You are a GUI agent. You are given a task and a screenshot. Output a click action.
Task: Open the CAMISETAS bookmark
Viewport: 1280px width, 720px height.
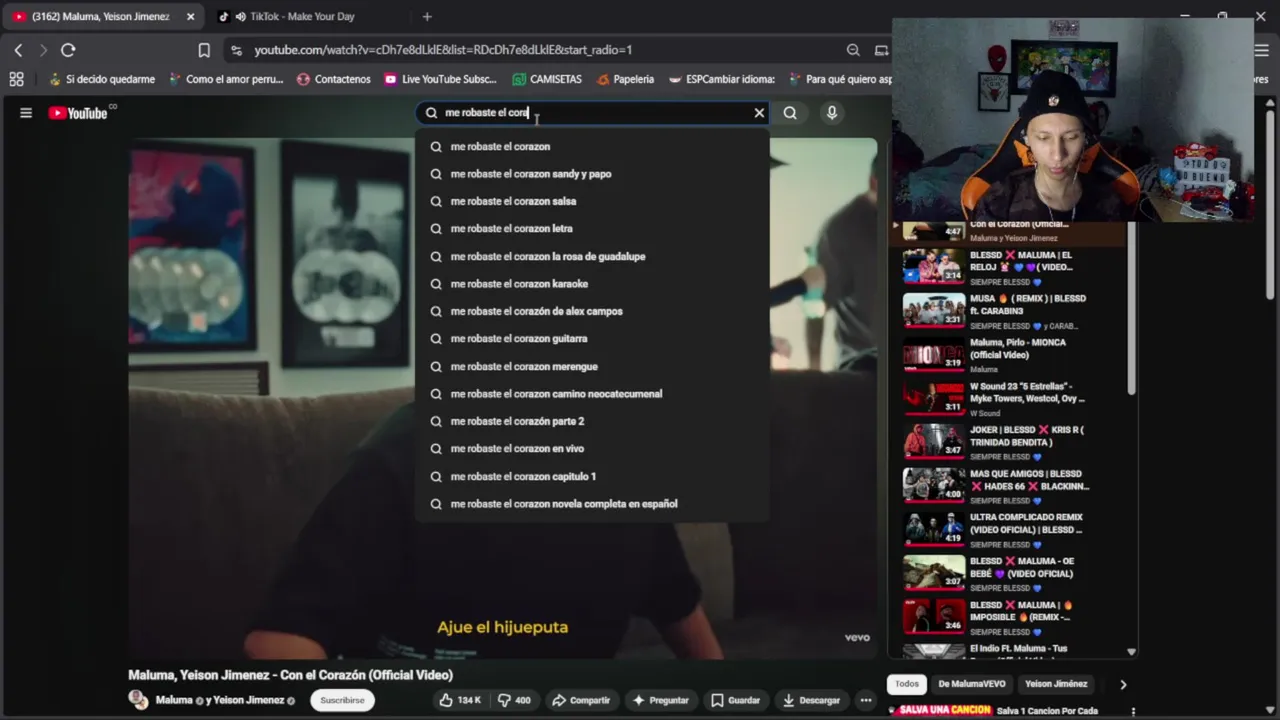point(546,79)
